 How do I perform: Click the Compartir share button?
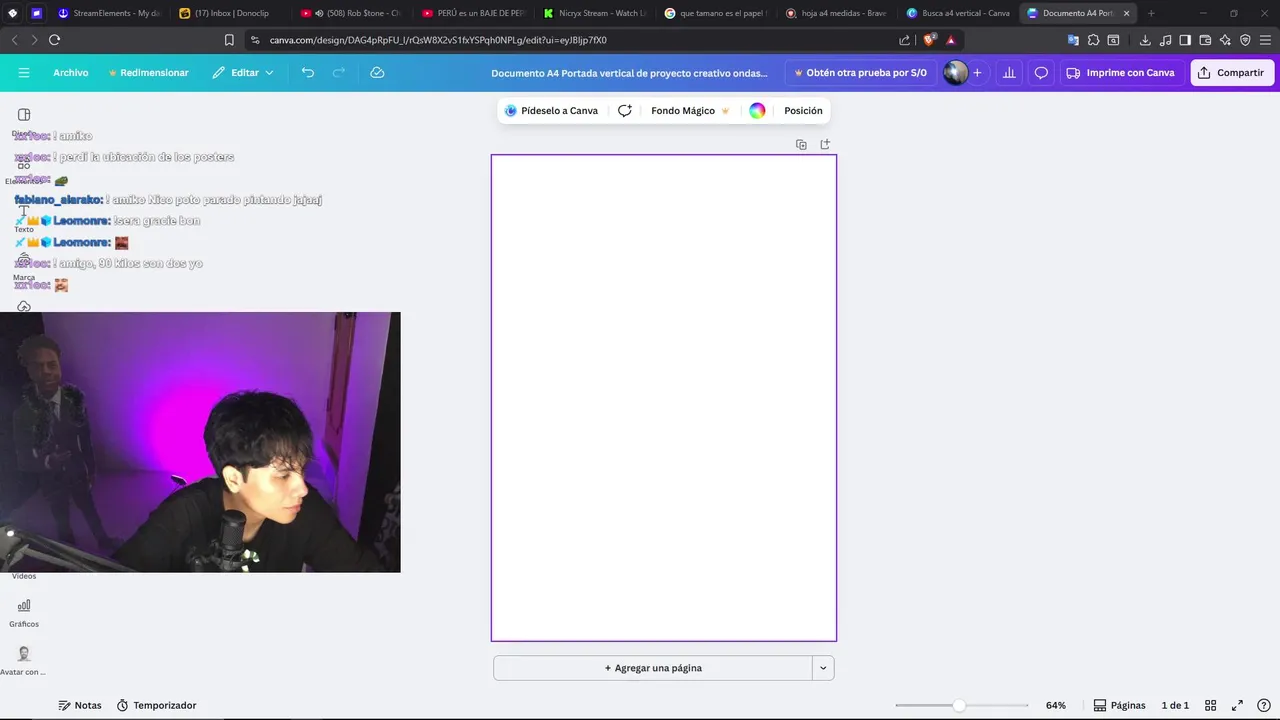tap(1232, 73)
